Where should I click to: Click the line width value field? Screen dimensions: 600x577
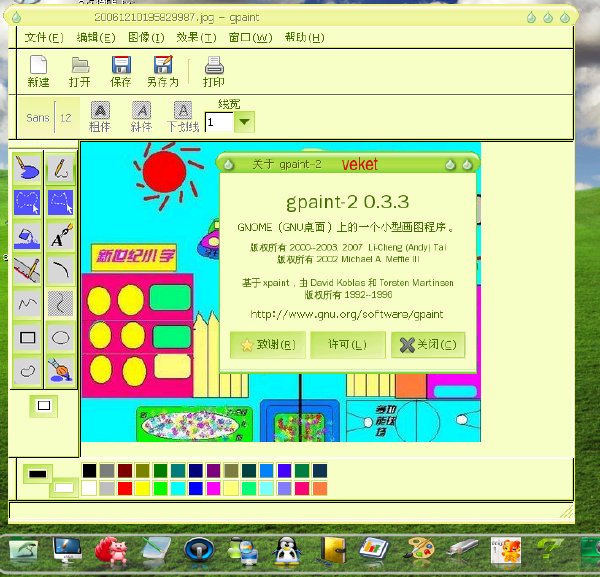click(x=219, y=122)
